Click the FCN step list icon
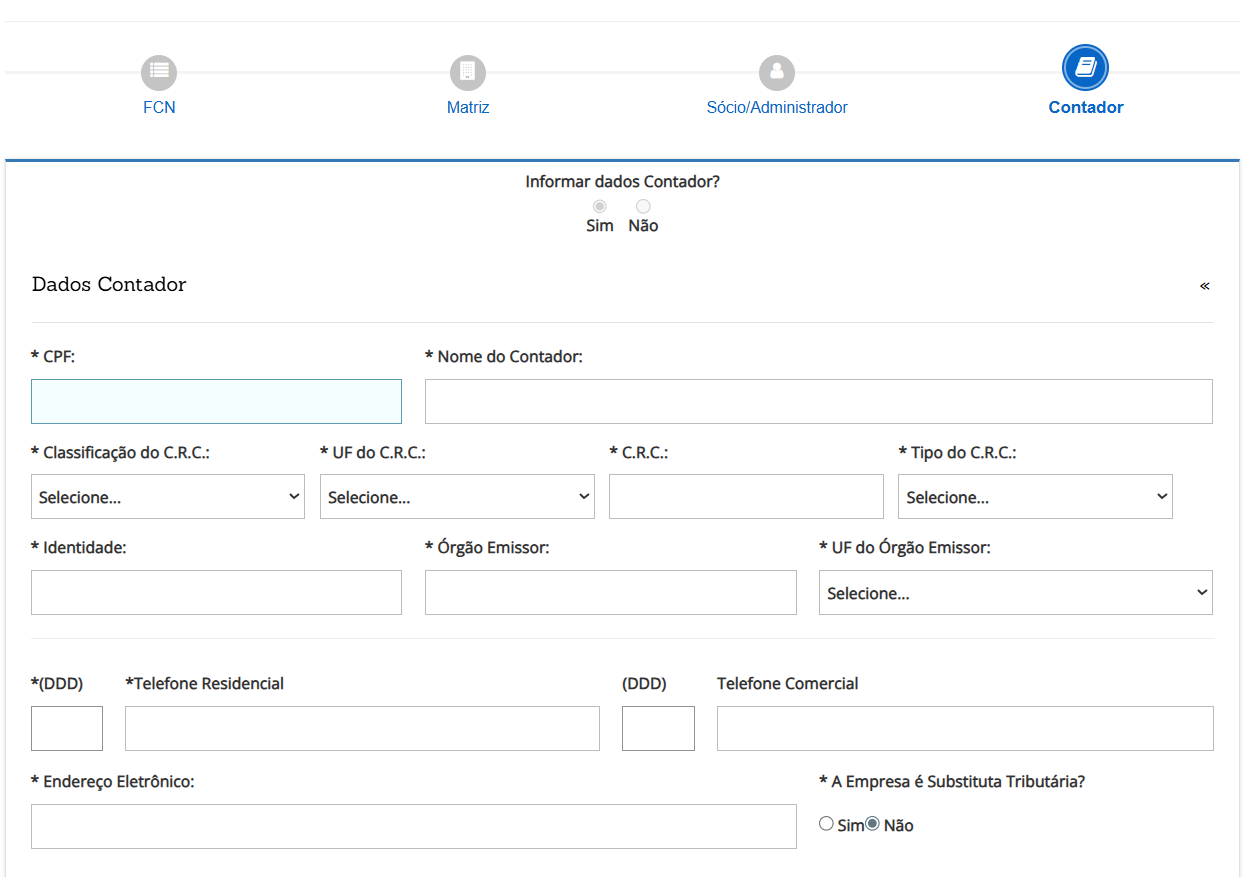Image resolution: width=1248 pixels, height=877 pixels. pyautogui.click(x=159, y=71)
